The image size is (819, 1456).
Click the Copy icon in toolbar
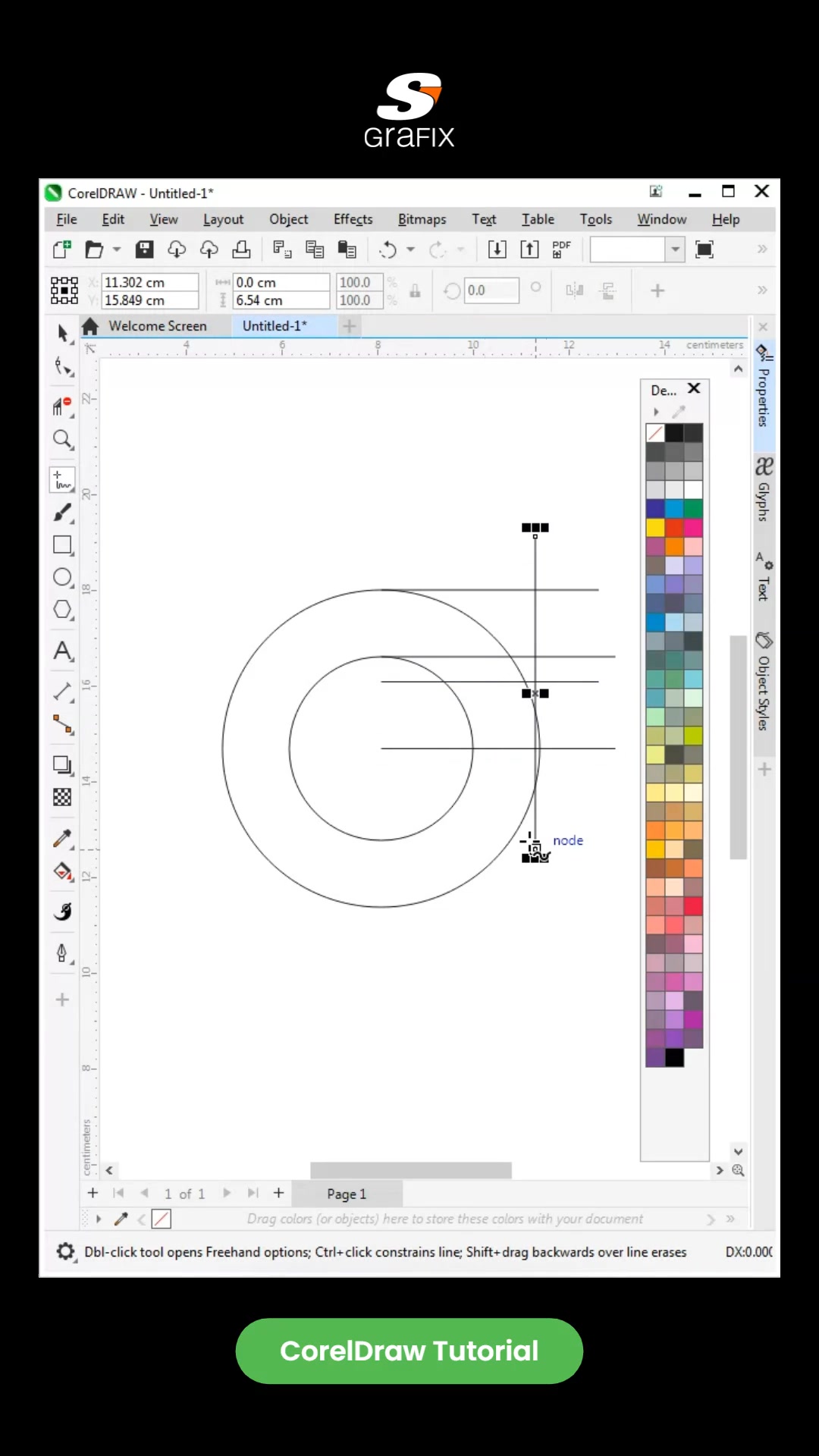tap(314, 249)
